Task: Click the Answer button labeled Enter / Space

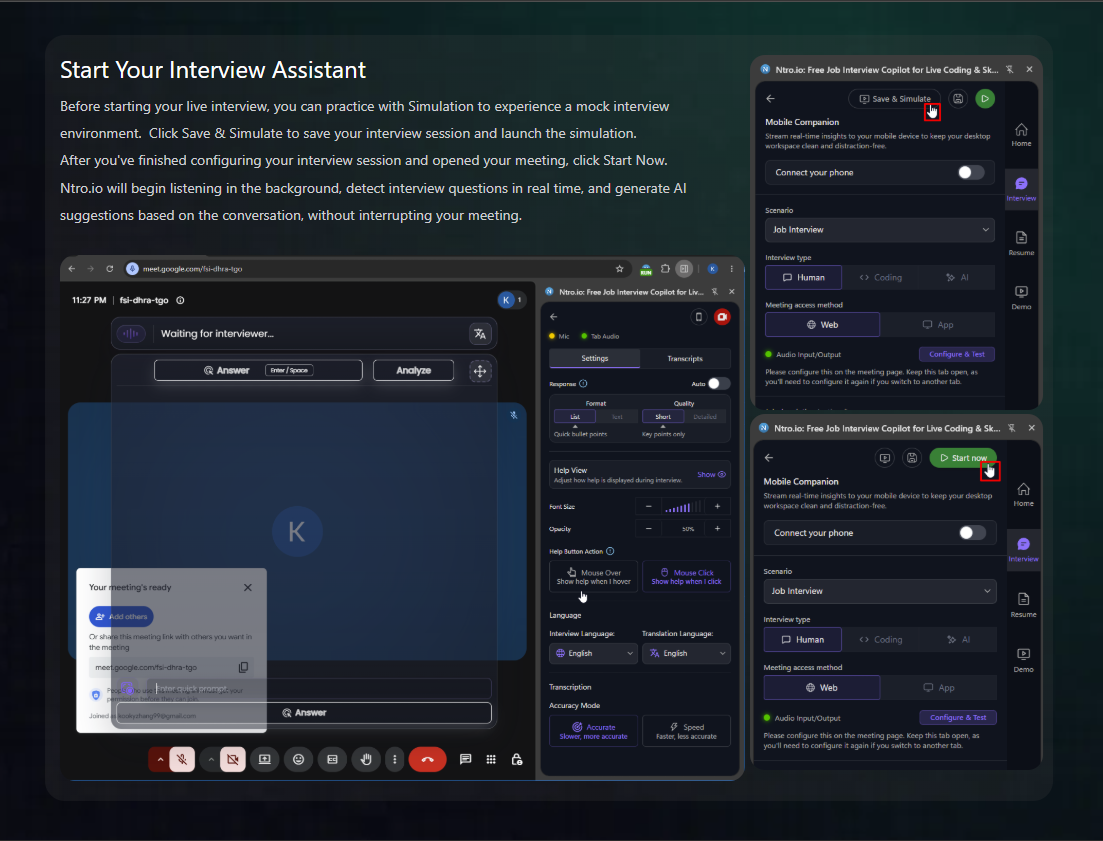Action: click(x=258, y=371)
